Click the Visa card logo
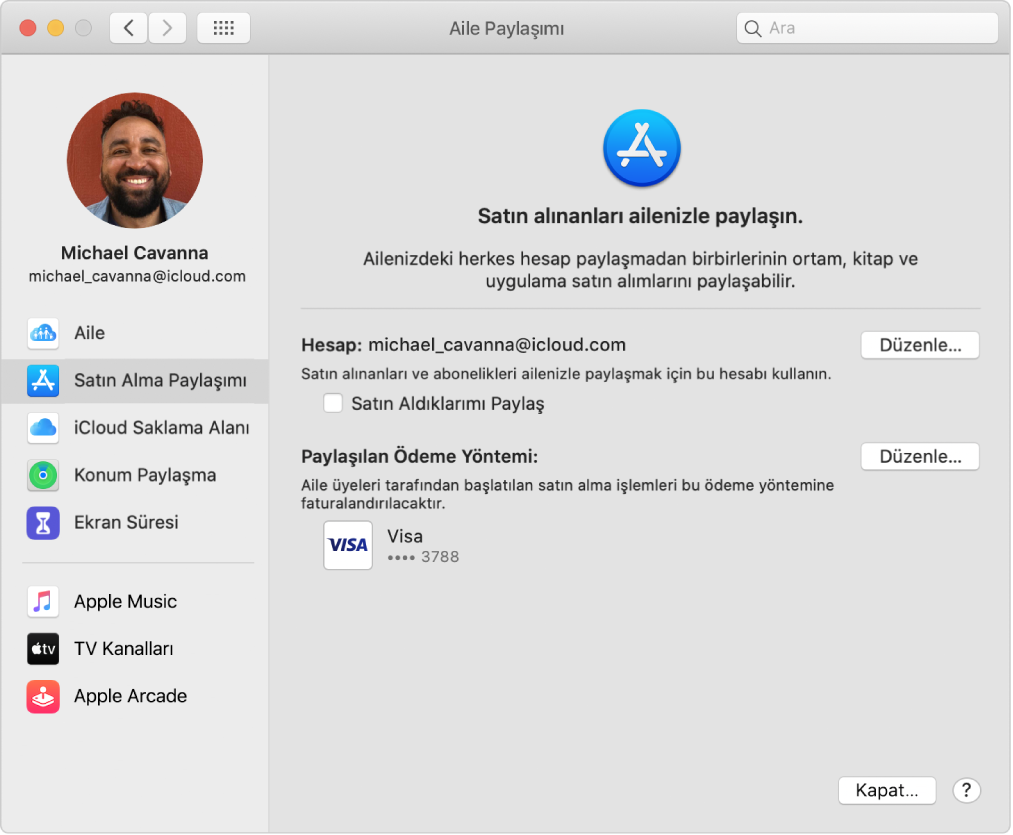The image size is (1013, 835). (x=348, y=545)
